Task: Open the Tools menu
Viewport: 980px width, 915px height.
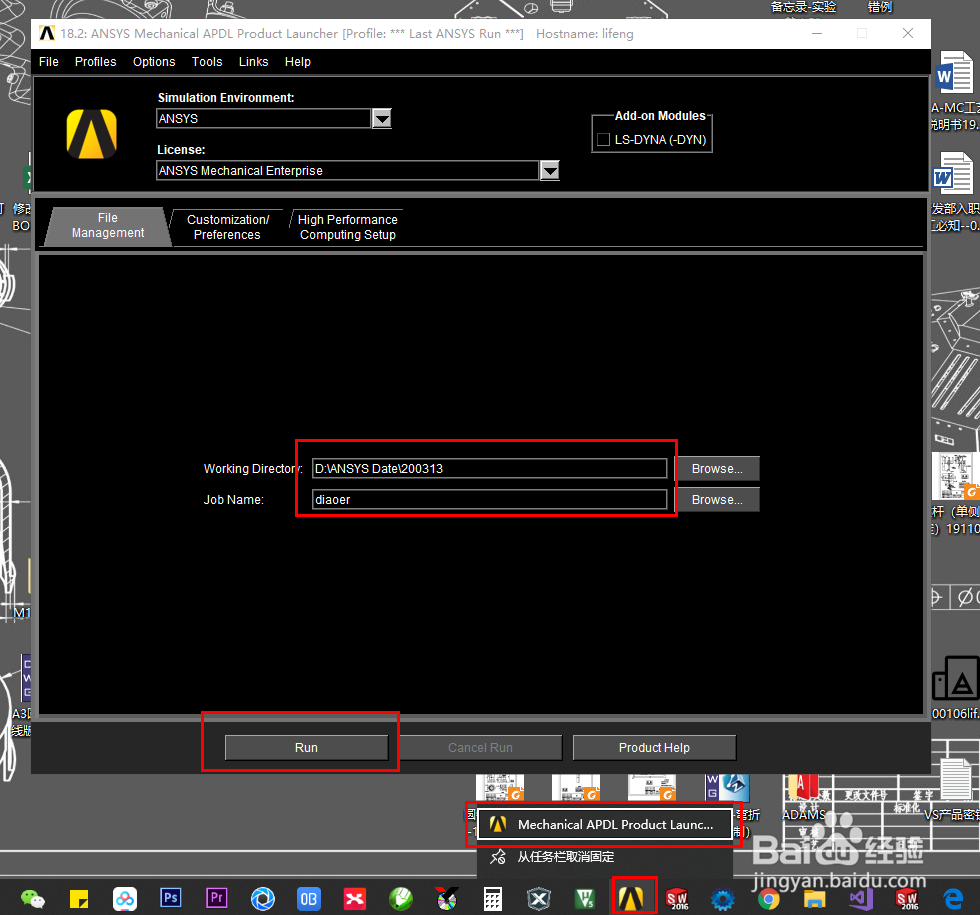Action: 207,62
